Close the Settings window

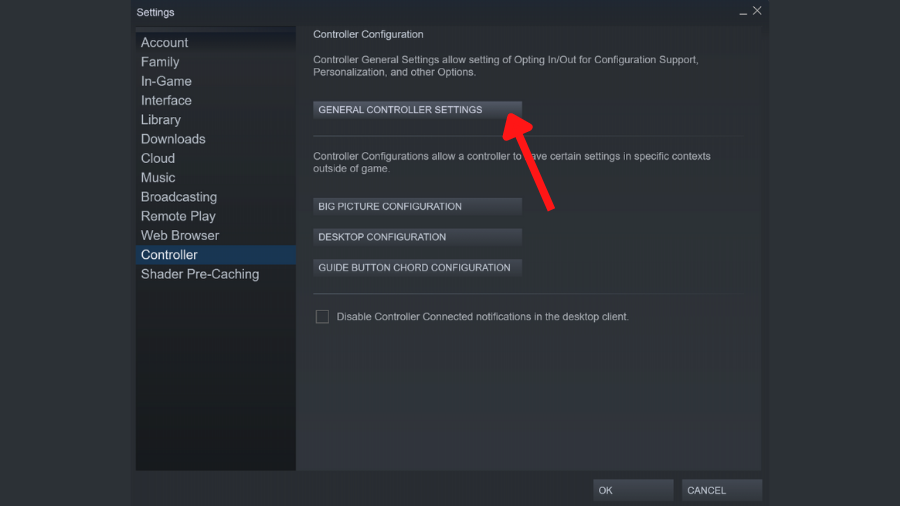(757, 11)
